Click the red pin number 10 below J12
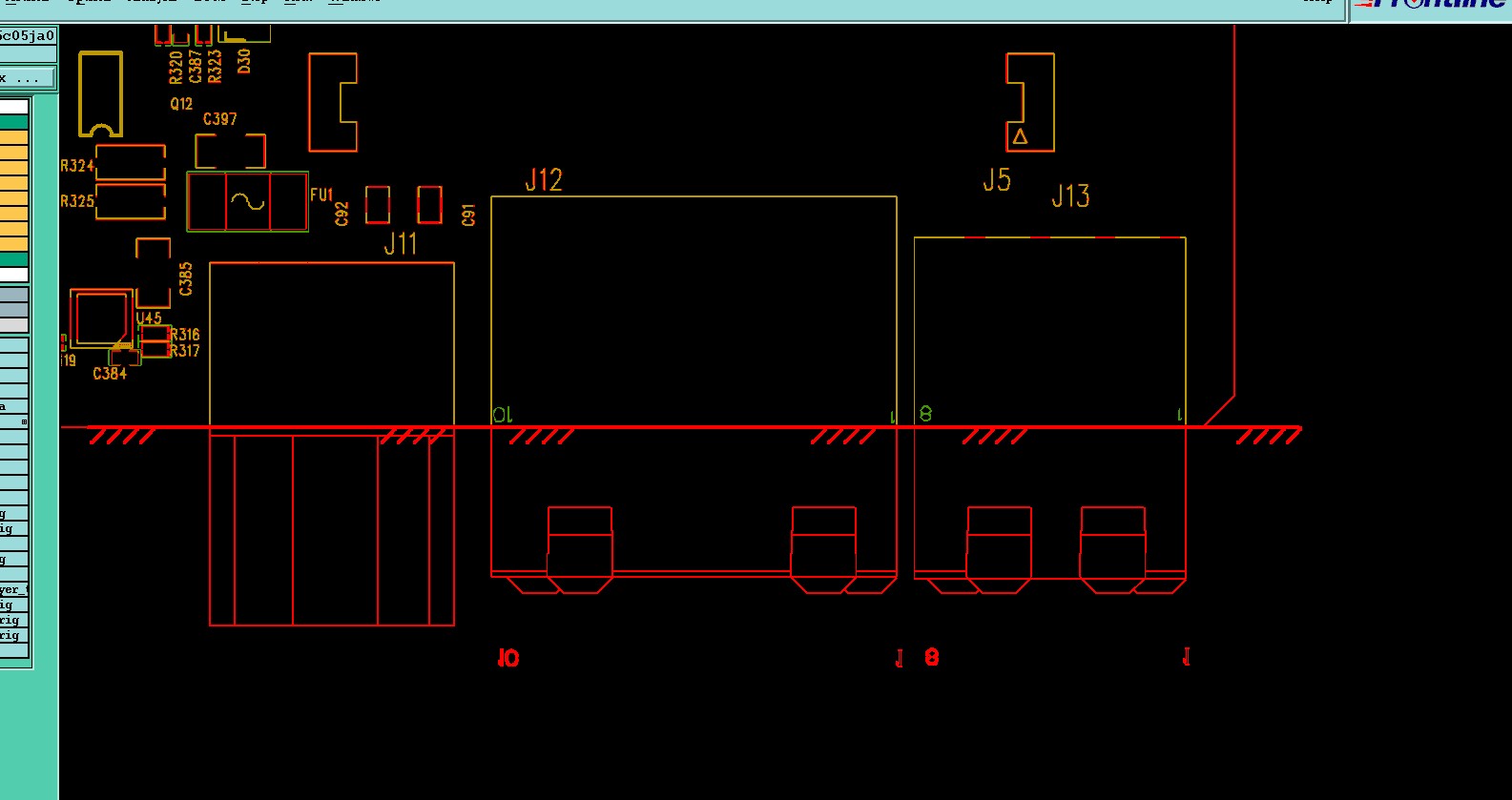The width and height of the screenshot is (1512, 800). pos(508,658)
